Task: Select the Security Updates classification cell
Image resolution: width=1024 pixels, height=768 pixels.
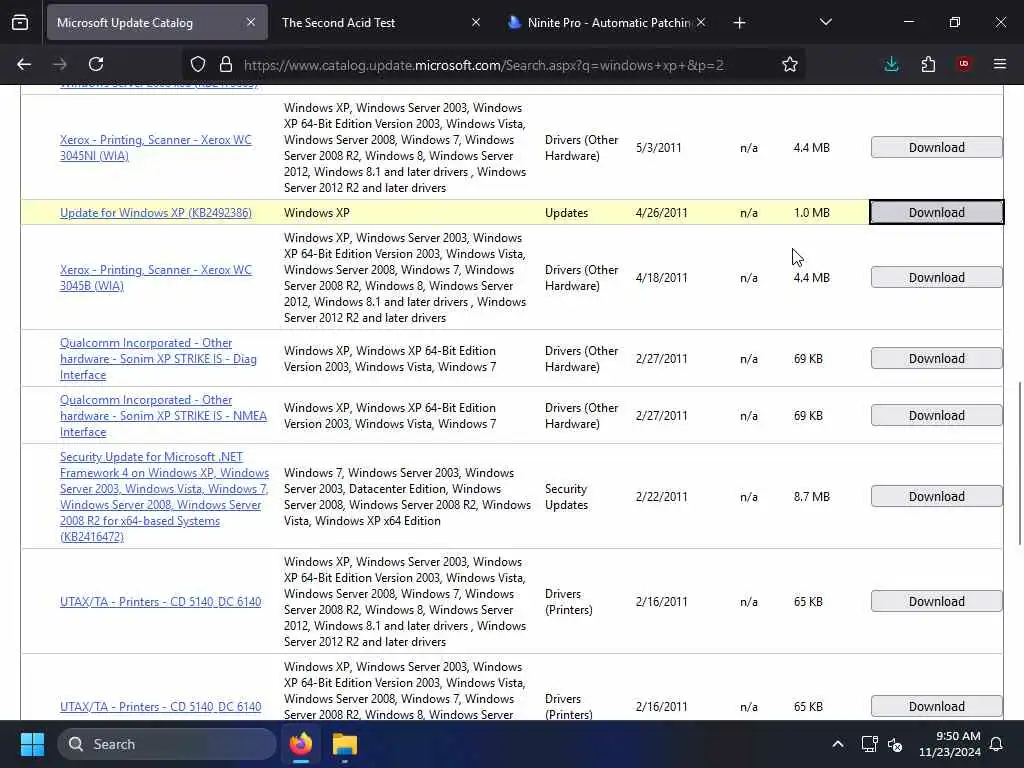Action: pyautogui.click(x=567, y=497)
